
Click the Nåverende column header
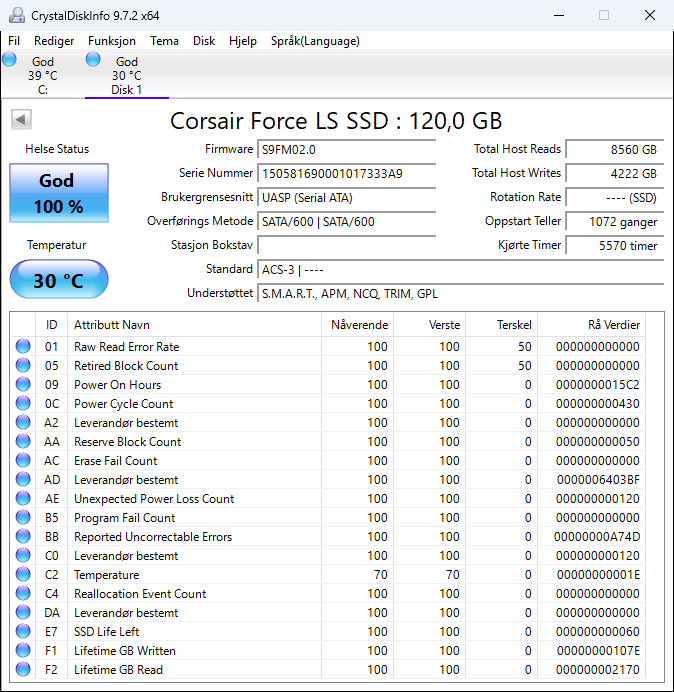(x=358, y=325)
